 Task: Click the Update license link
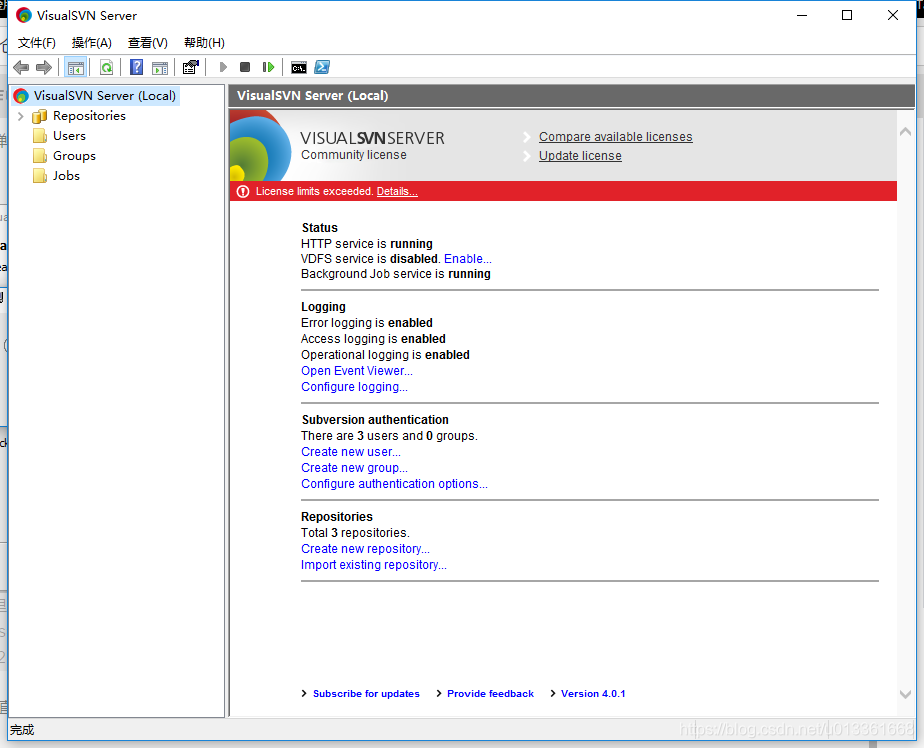[x=580, y=156]
